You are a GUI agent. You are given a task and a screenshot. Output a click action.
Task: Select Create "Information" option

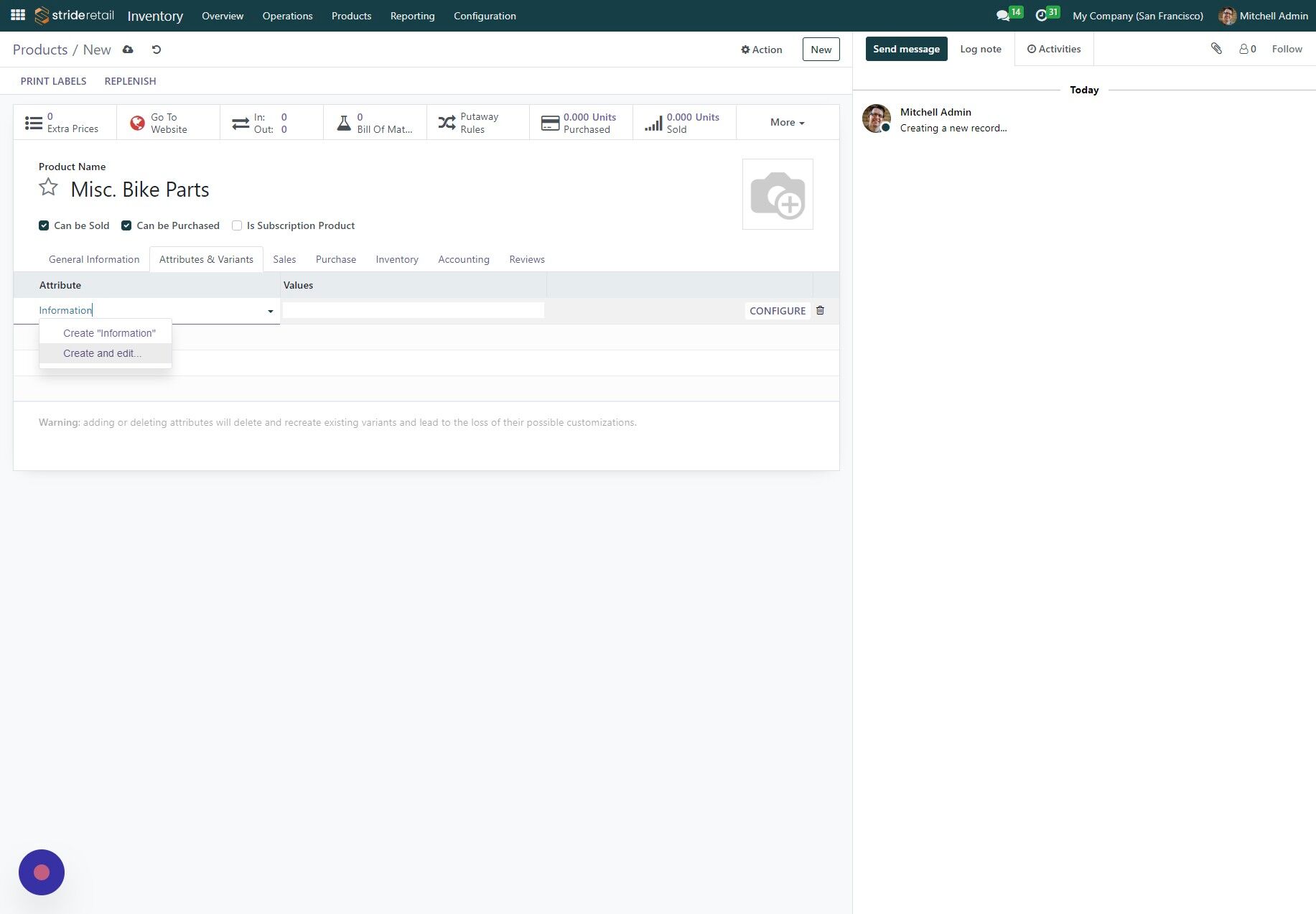tap(106, 333)
